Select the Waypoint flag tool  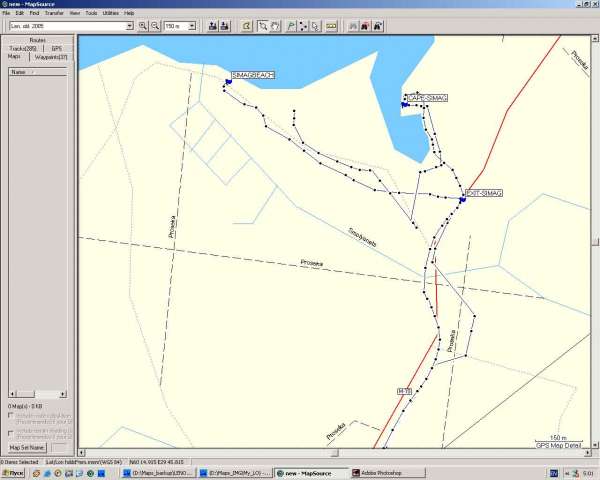[290, 25]
